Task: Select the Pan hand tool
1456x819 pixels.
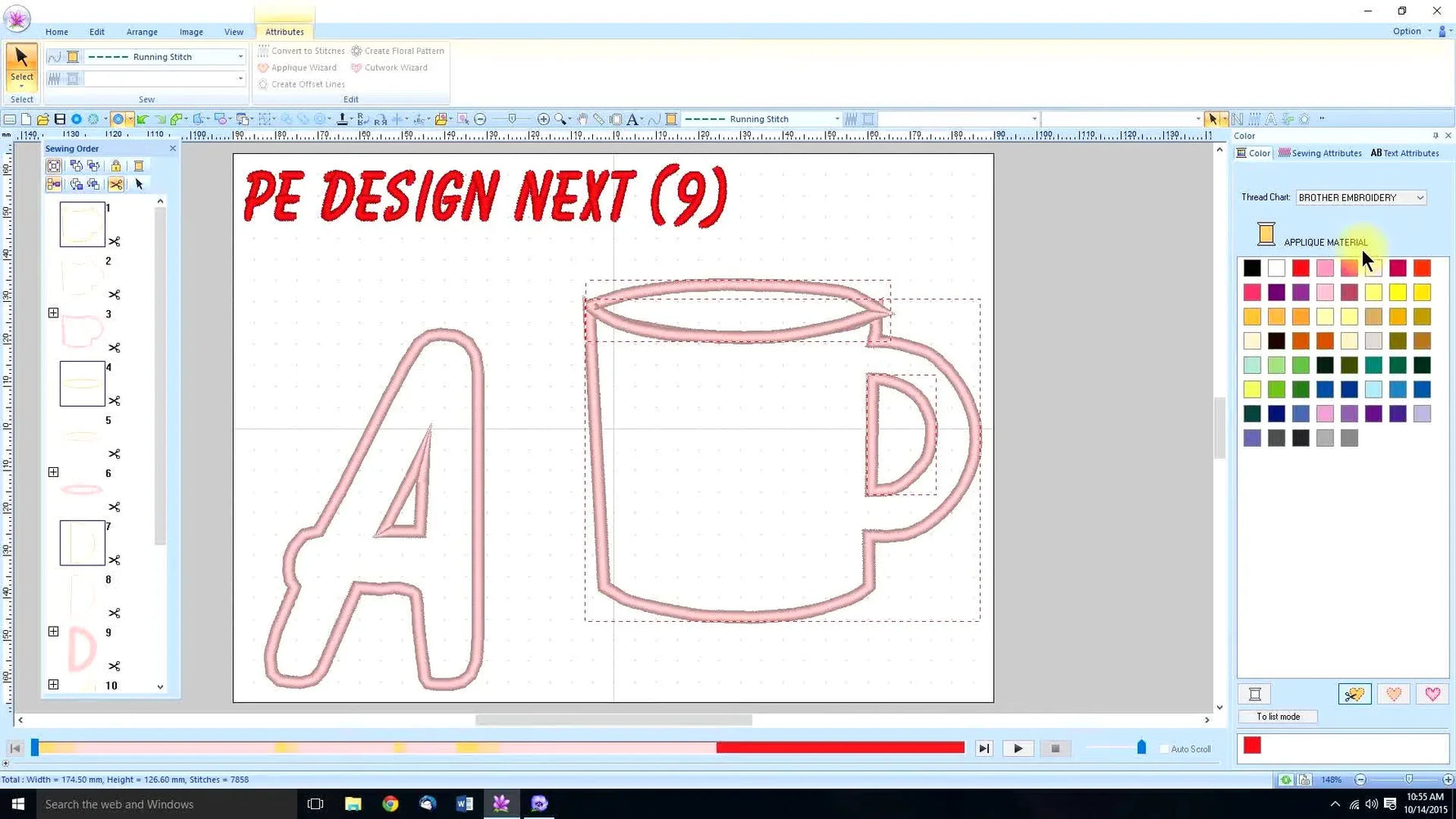Action: tap(582, 119)
